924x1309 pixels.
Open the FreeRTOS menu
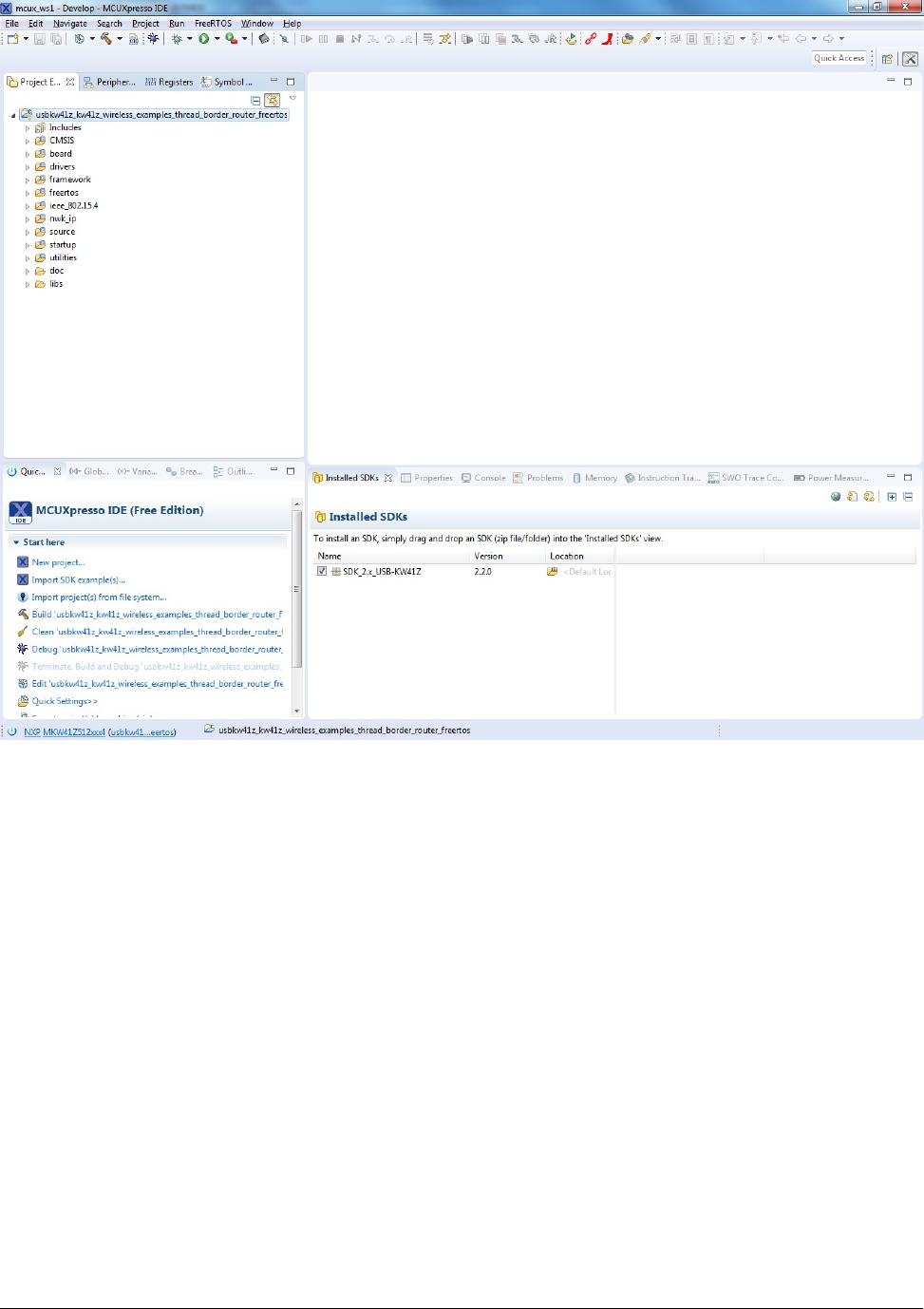click(213, 24)
